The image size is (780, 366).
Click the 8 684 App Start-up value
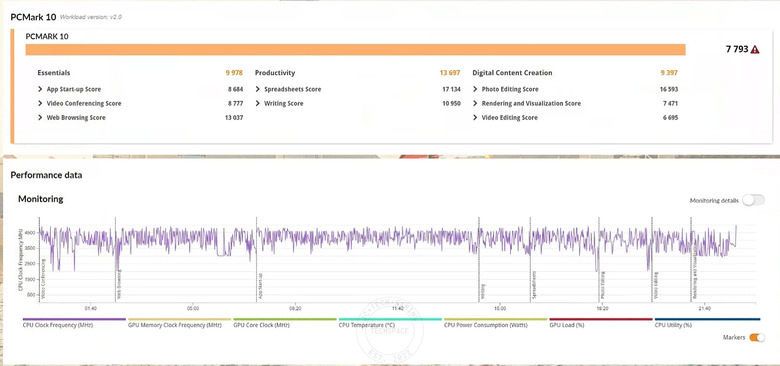point(235,90)
